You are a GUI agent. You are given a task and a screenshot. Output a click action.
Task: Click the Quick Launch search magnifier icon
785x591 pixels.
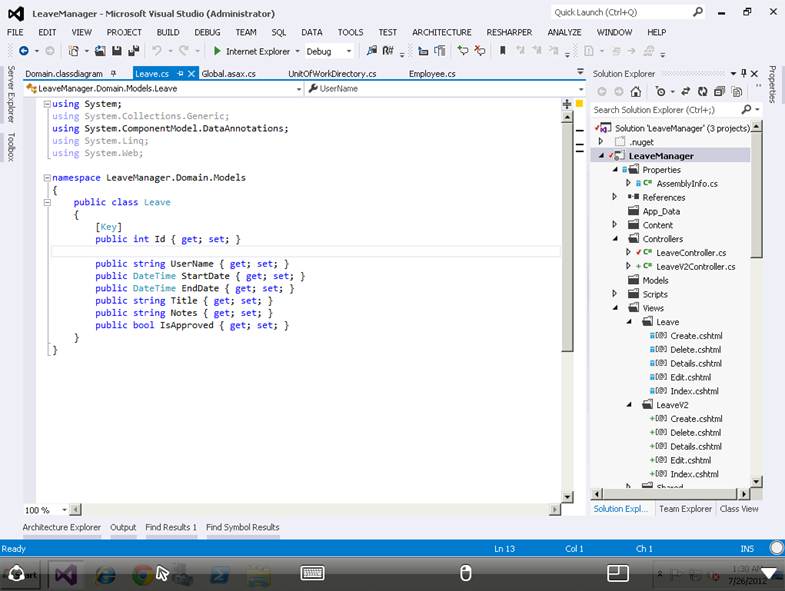click(698, 12)
